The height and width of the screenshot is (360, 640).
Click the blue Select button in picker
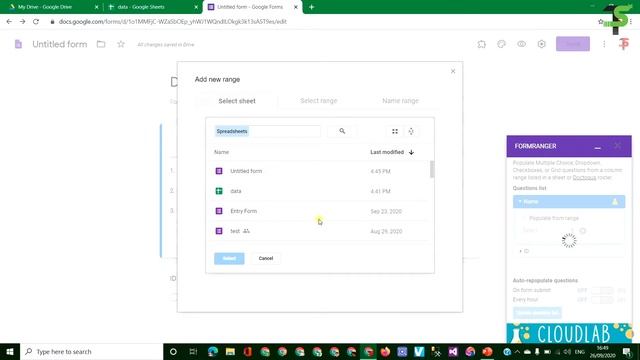[229, 258]
